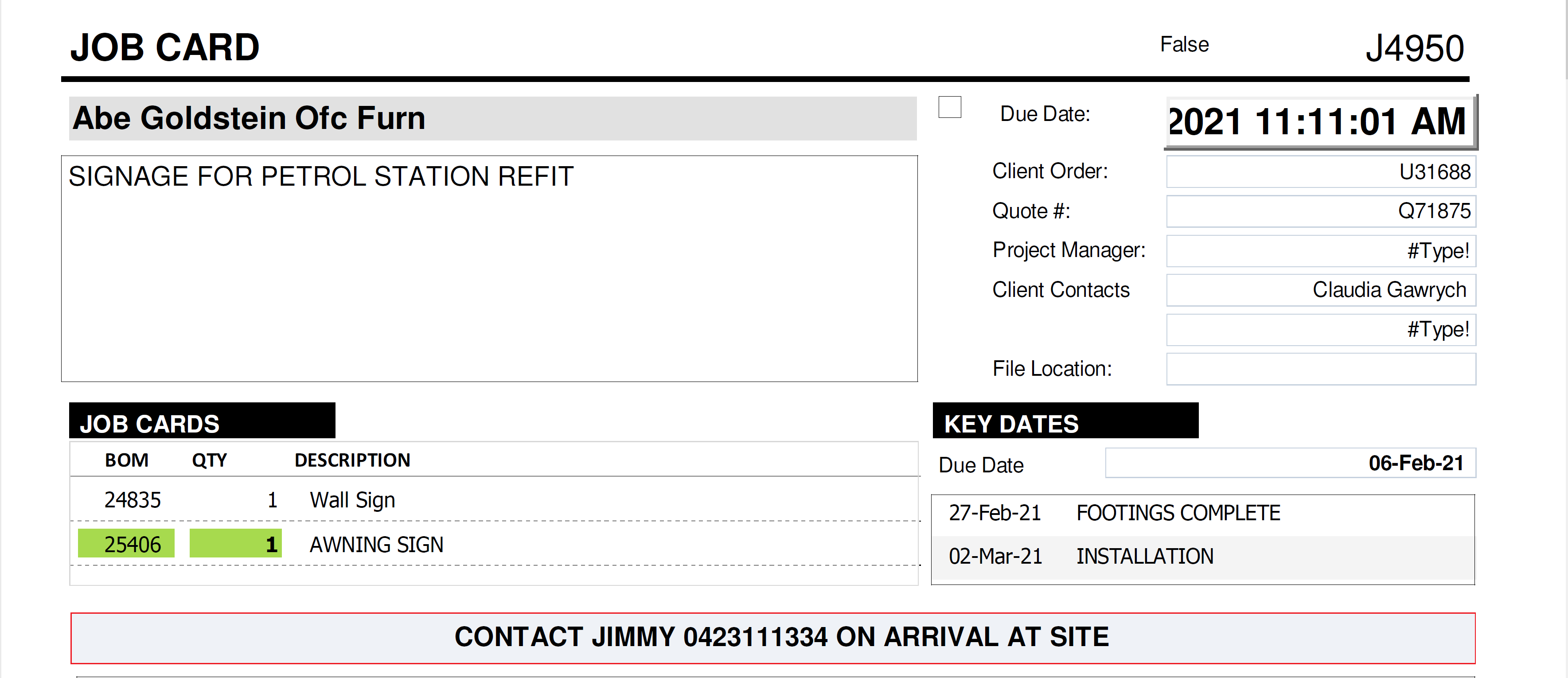Tick the checkbox beside Due Date
Viewport: 1568px width, 678px height.
coord(950,107)
